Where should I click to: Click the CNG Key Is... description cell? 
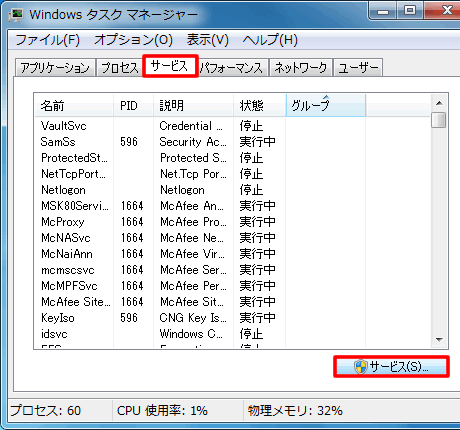coord(193,318)
